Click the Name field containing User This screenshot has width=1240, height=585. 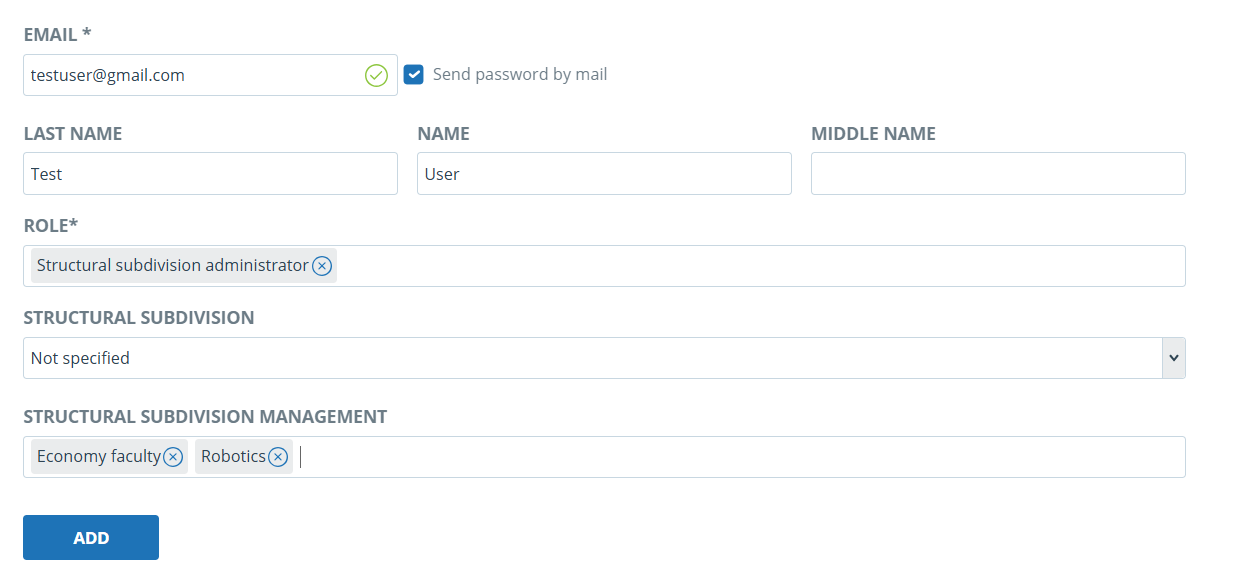pos(604,174)
